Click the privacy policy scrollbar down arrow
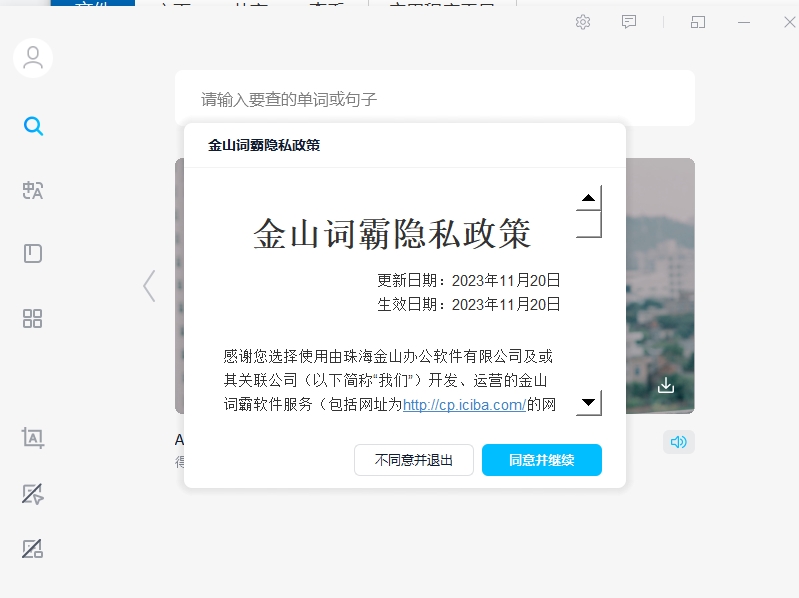 (589, 403)
